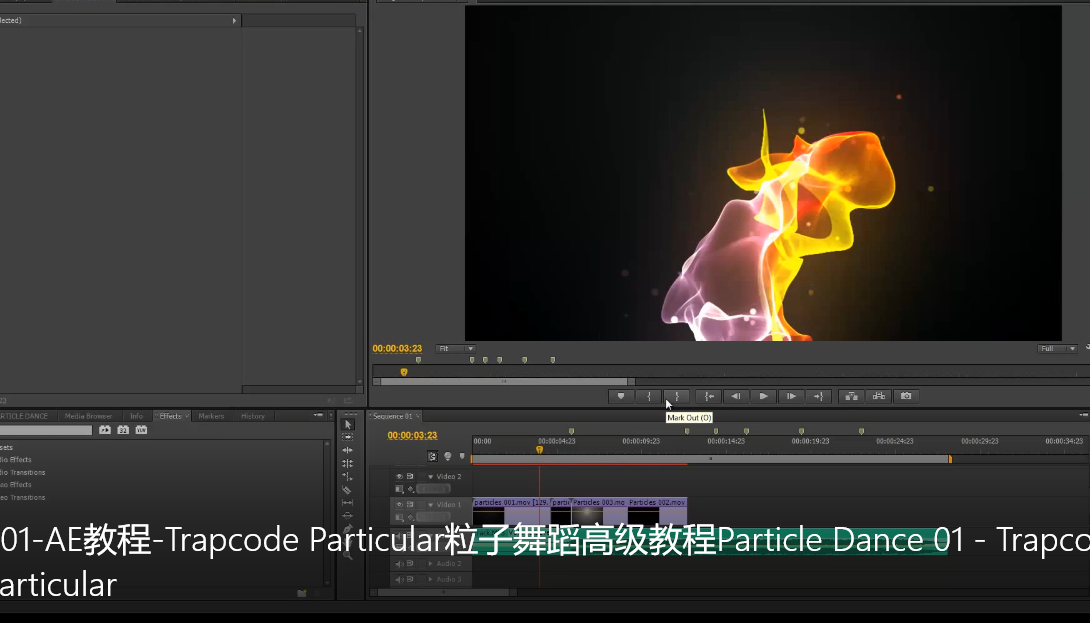Click program monitor timecode 00:00:03:23
This screenshot has width=1090, height=623.
click(x=397, y=348)
